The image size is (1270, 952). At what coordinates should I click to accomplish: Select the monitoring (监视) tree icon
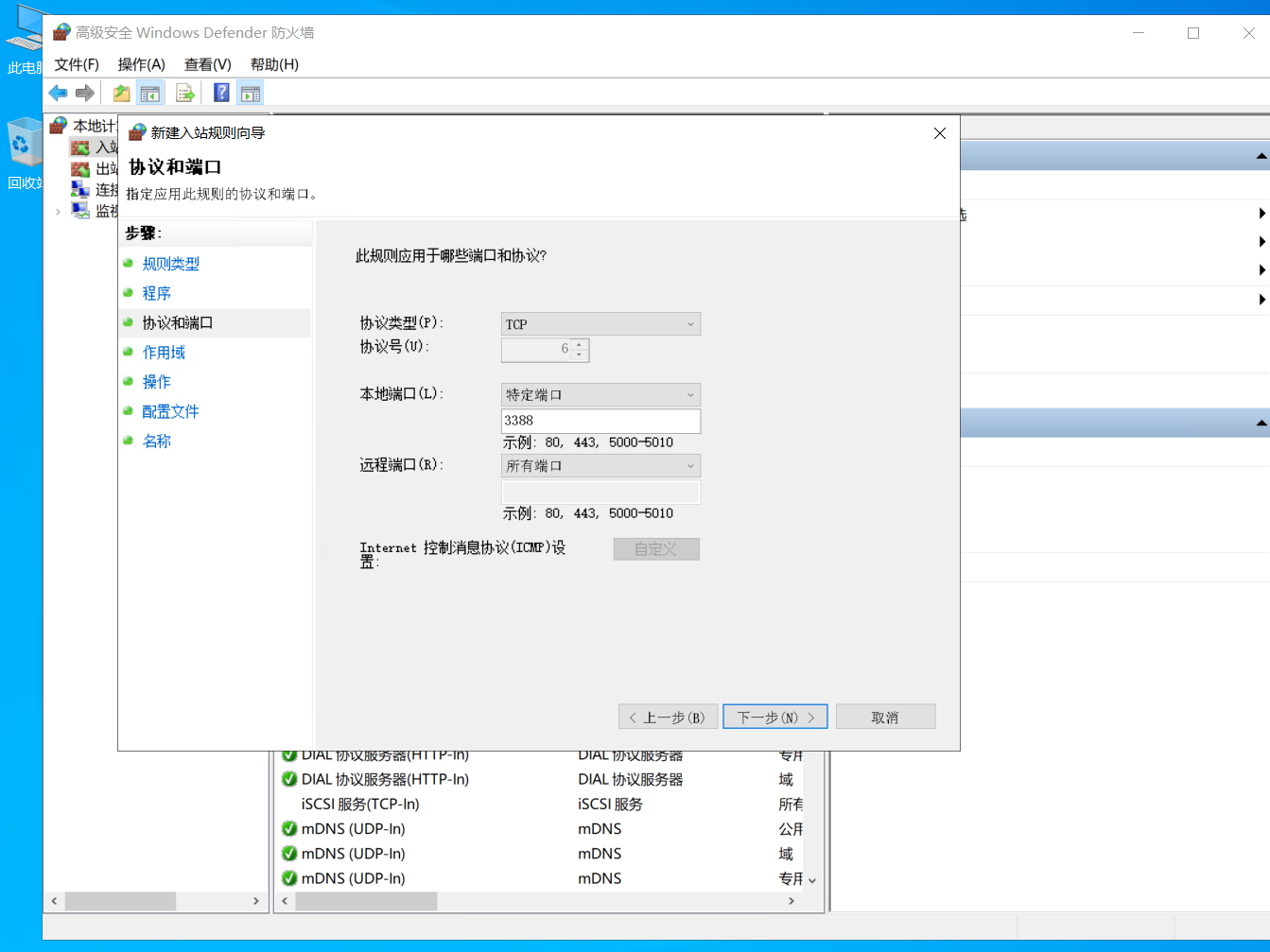point(80,211)
